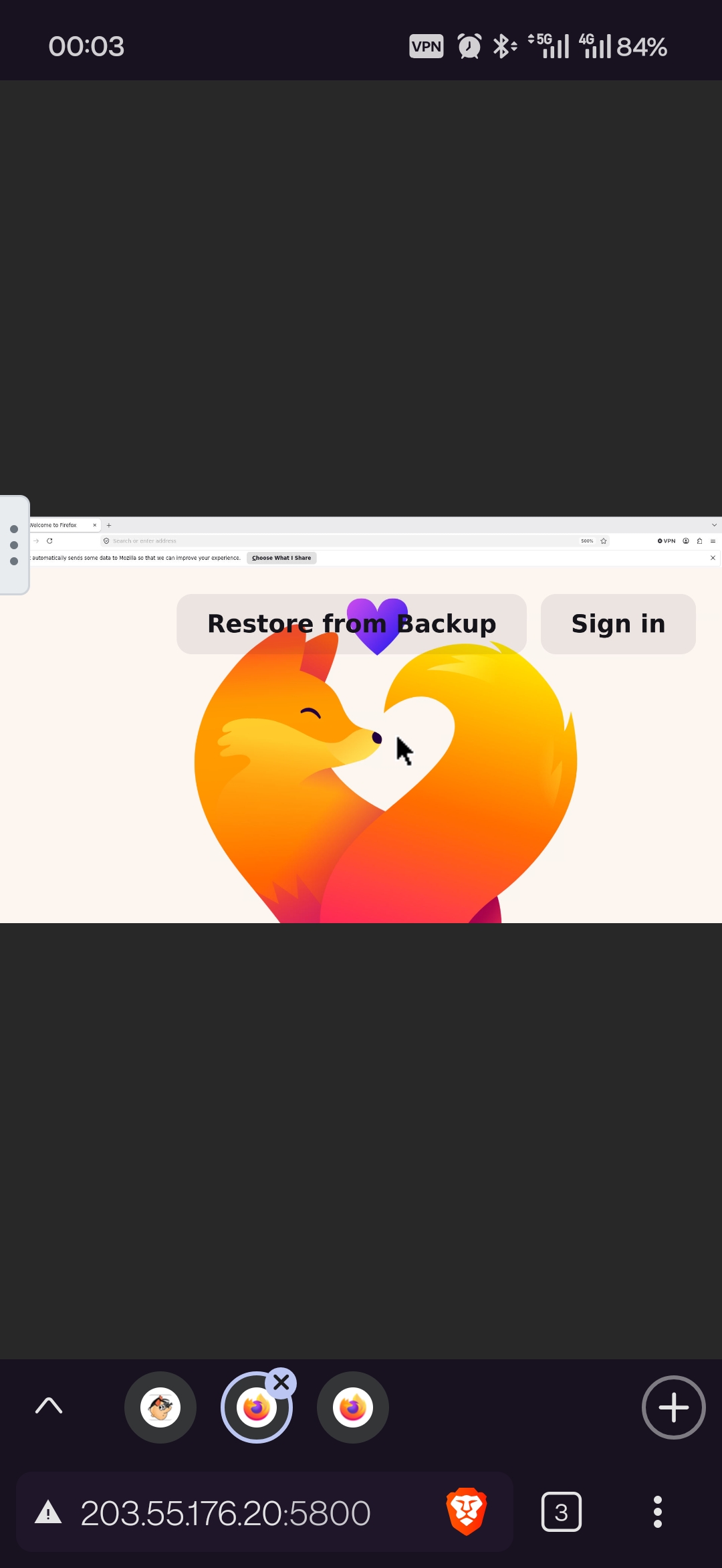Open a new tab in remote Firefox
This screenshot has width=722, height=1568.
pos(109,525)
